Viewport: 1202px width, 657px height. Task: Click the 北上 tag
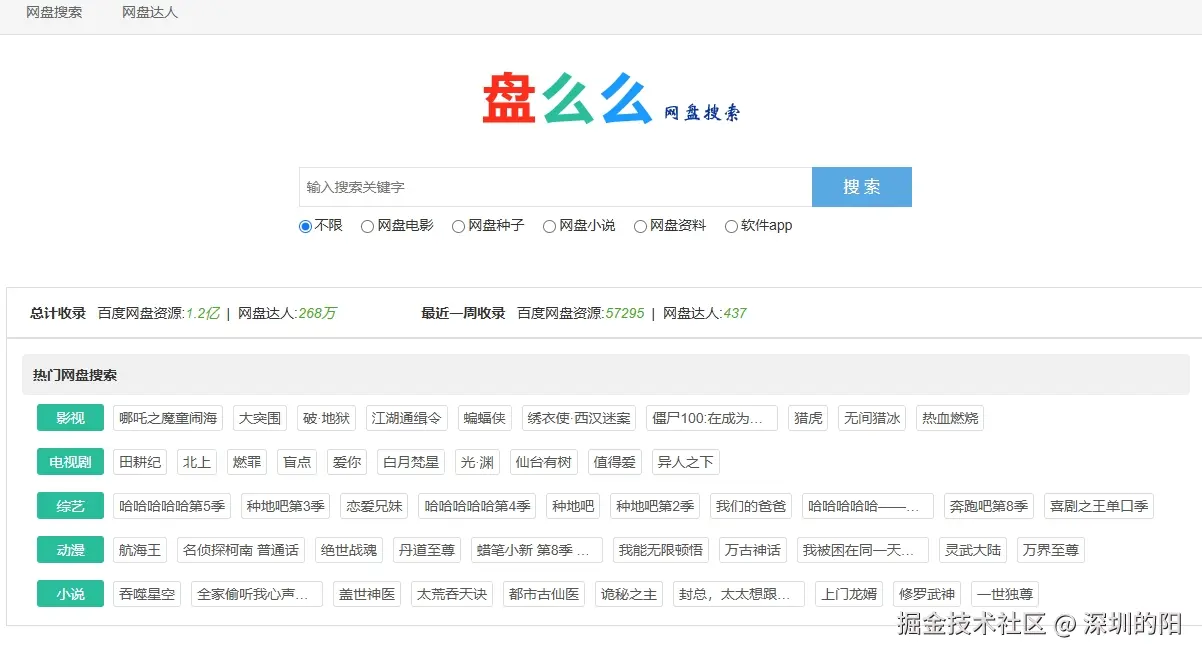tap(197, 462)
